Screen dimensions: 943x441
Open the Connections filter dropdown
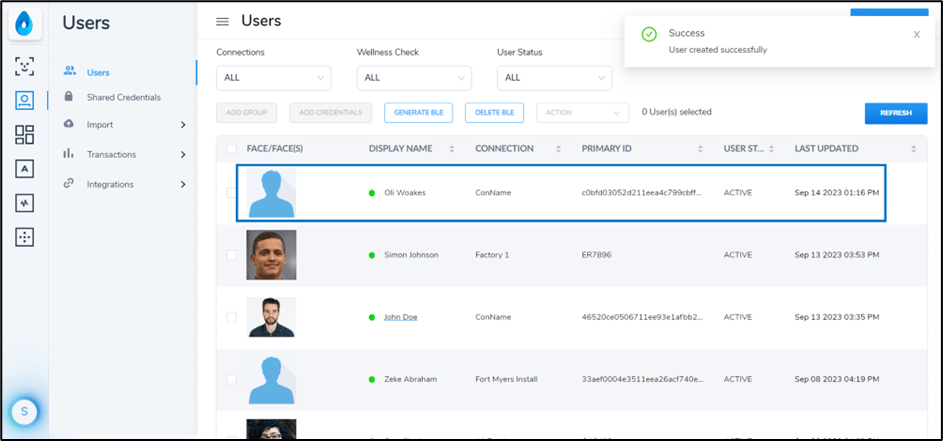[274, 78]
